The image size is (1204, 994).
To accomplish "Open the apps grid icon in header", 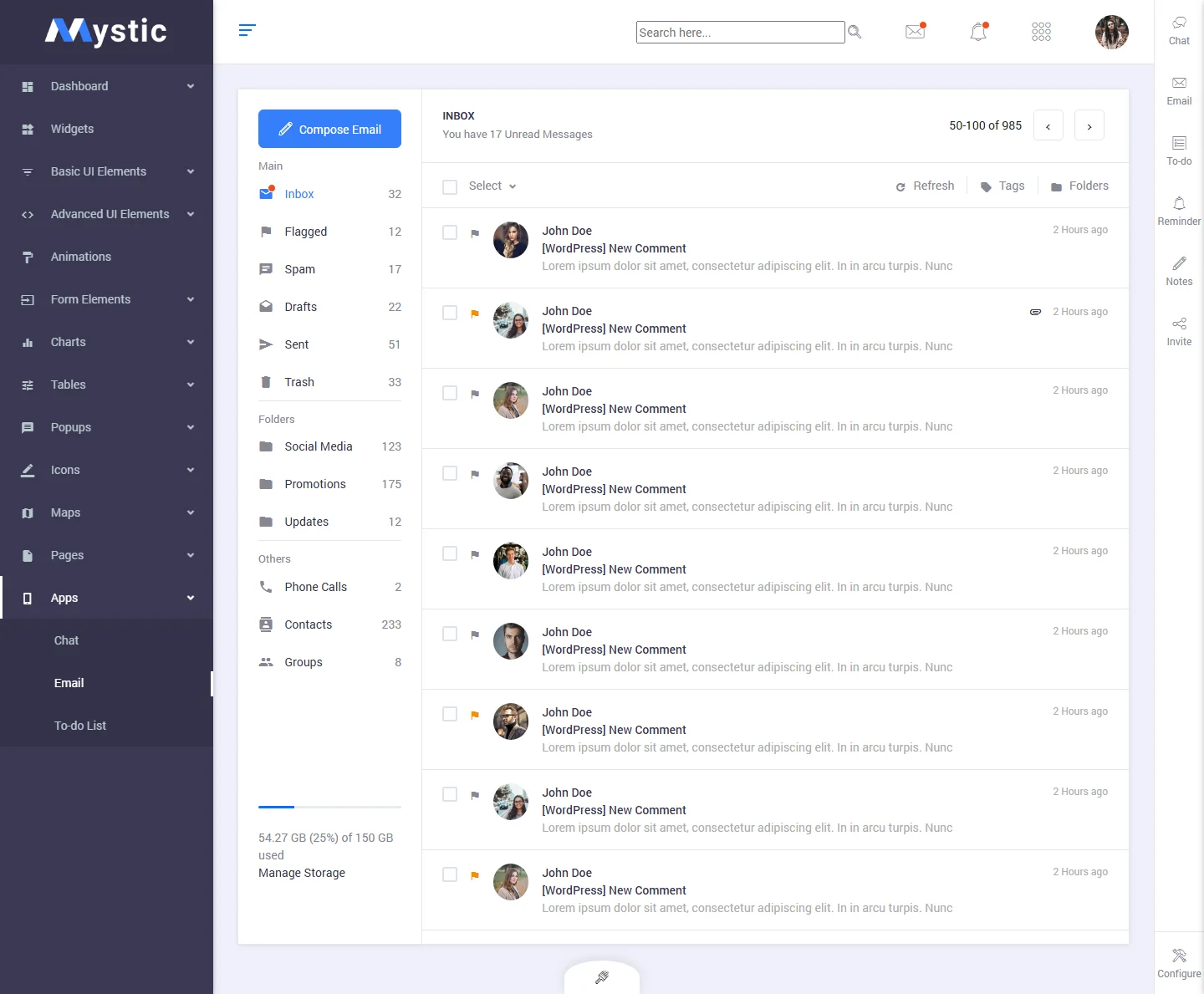I will (1041, 31).
